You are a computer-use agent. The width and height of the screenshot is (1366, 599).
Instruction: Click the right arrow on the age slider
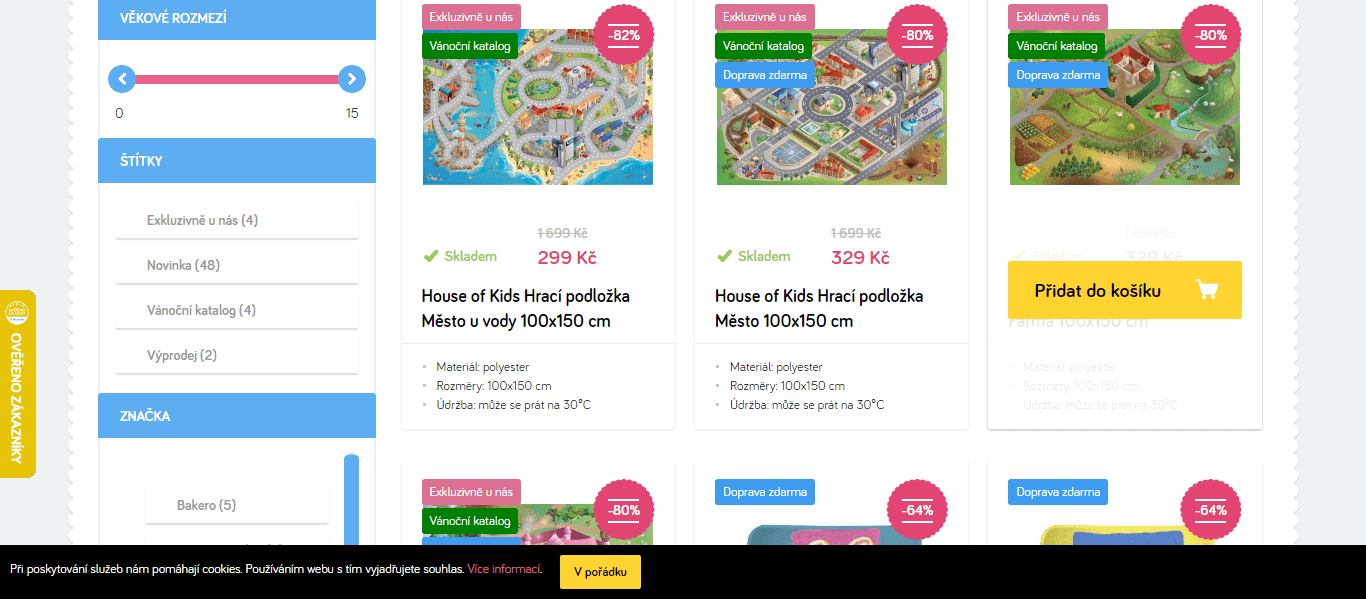(x=352, y=79)
